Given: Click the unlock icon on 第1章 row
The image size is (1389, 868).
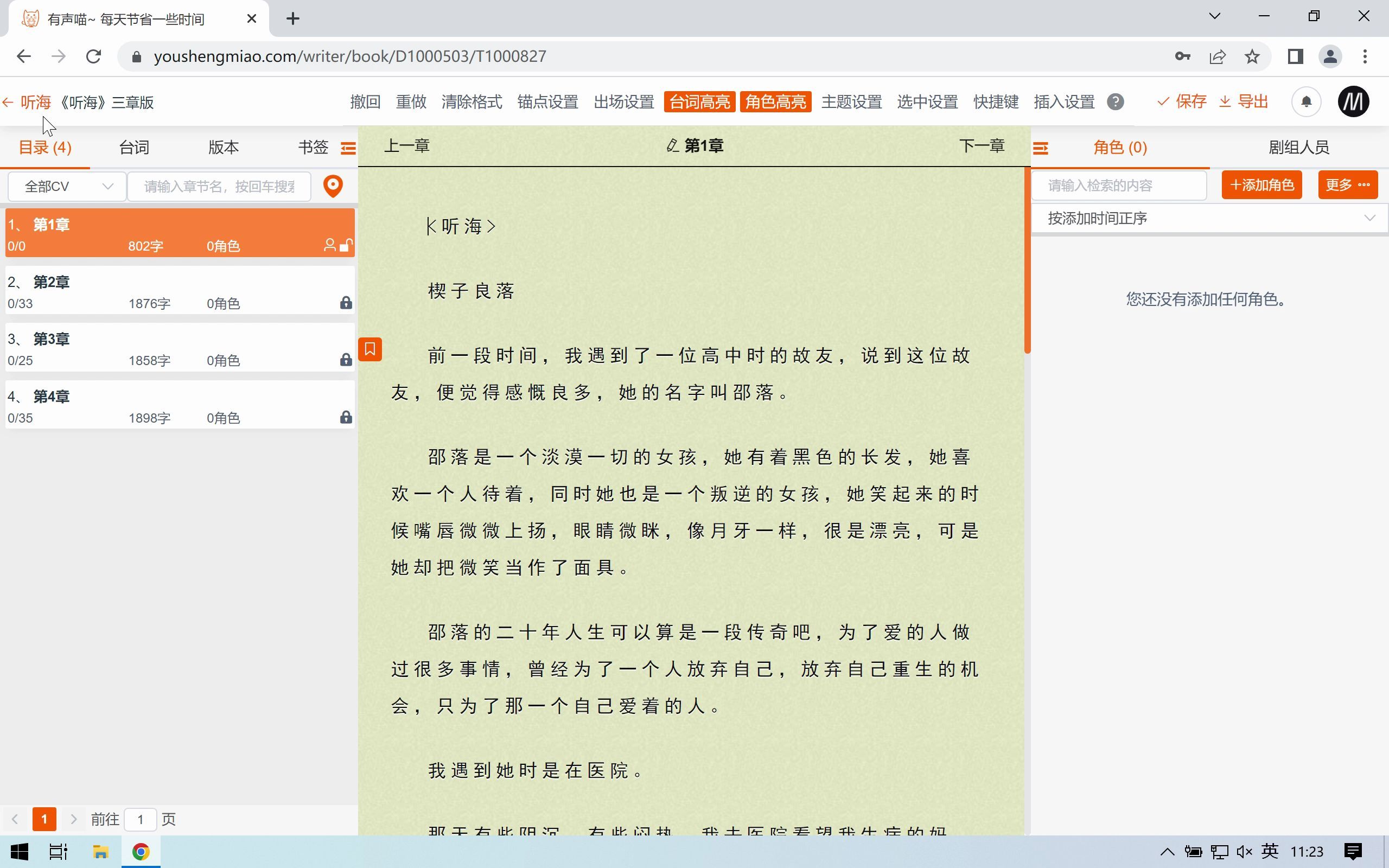Looking at the screenshot, I should [346, 246].
